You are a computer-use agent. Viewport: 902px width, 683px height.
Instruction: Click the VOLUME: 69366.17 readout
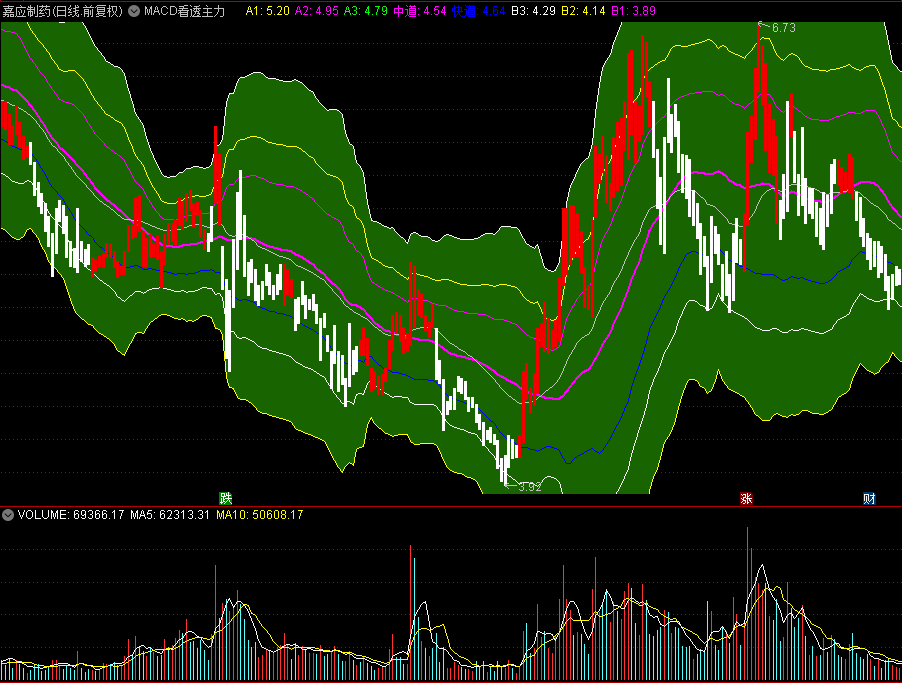tap(71, 515)
